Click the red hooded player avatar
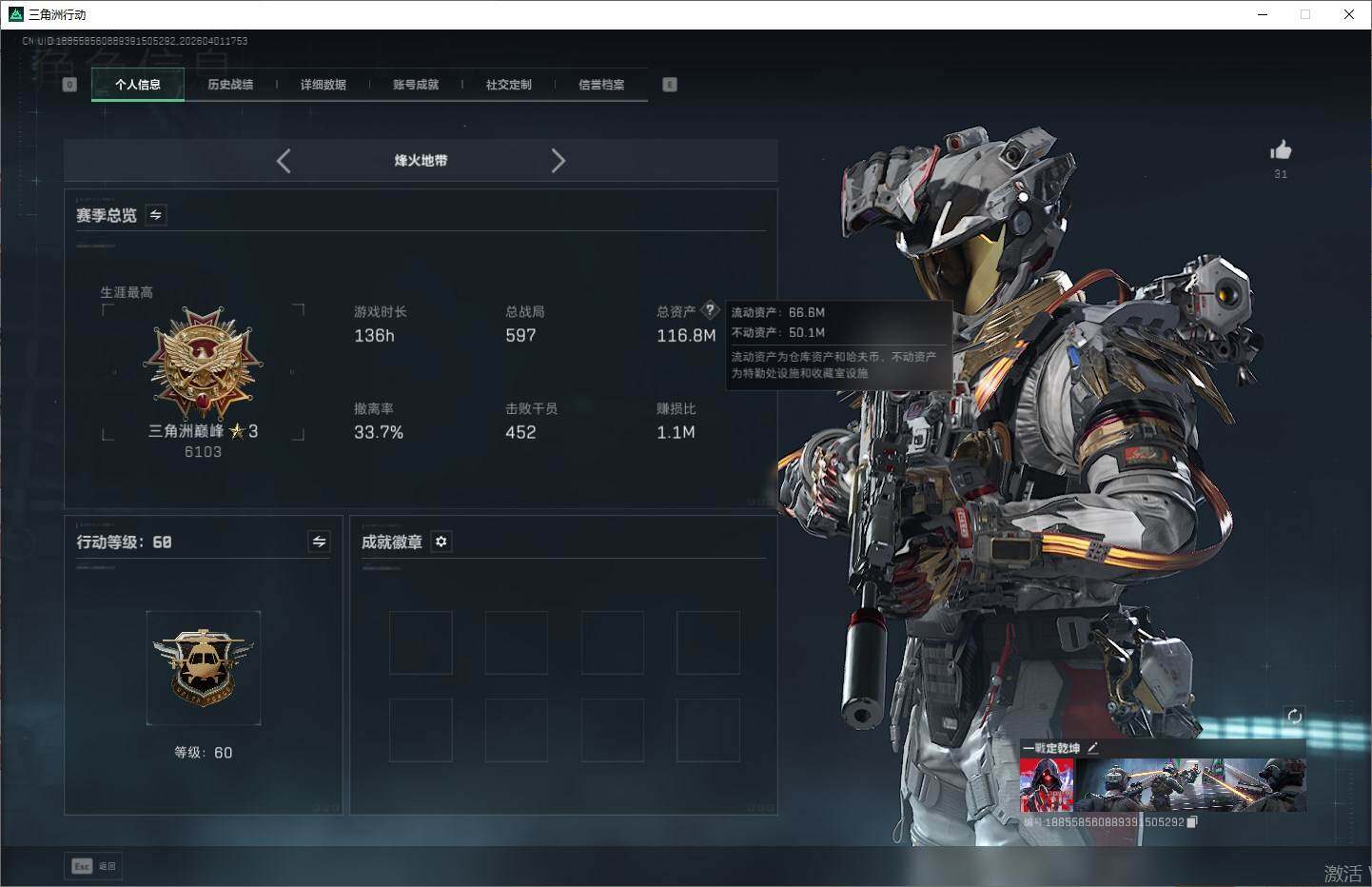 tap(1047, 785)
